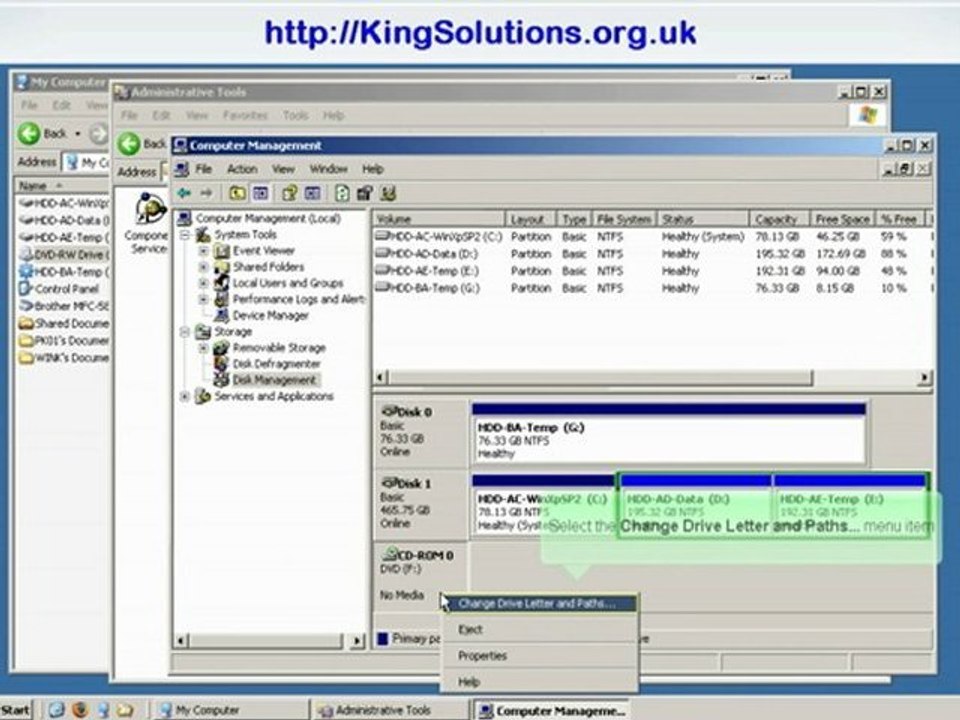
Task: Click the Forward arrow in Computer Management toolbar
Action: coord(206,193)
